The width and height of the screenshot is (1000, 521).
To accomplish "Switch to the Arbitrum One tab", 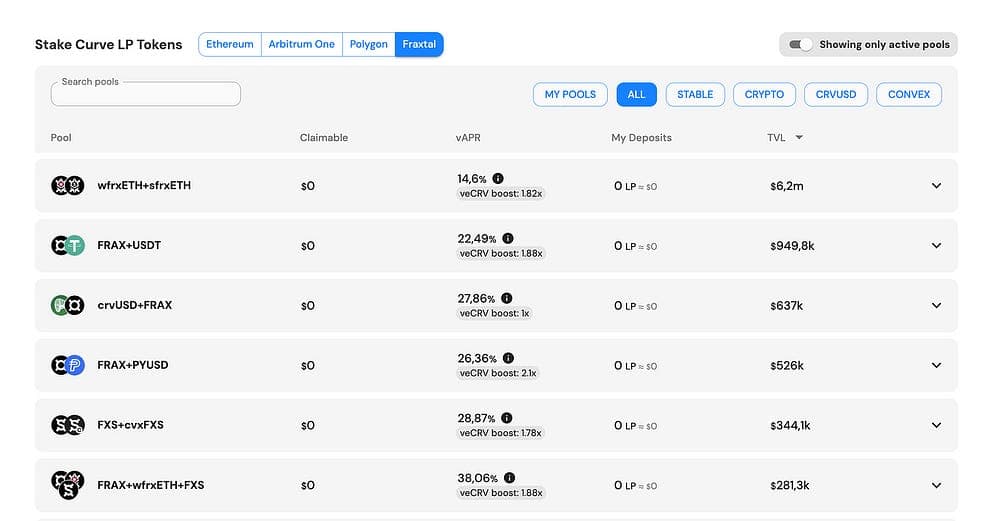I will pos(302,45).
